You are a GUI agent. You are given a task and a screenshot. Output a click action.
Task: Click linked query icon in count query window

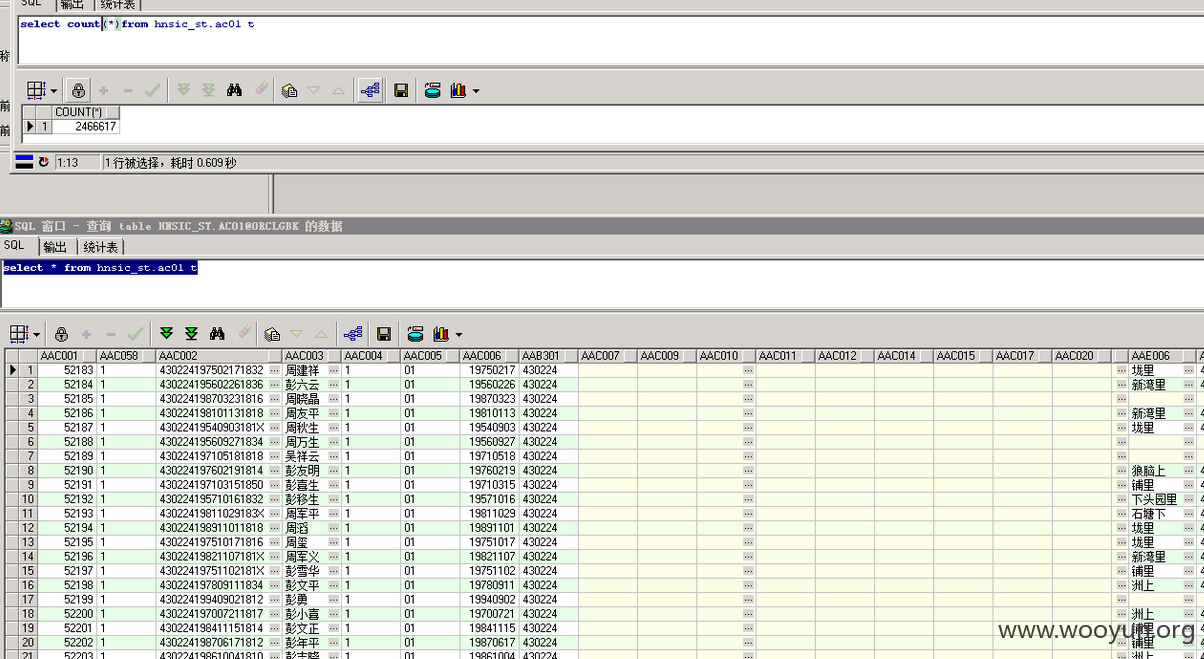tap(370, 90)
